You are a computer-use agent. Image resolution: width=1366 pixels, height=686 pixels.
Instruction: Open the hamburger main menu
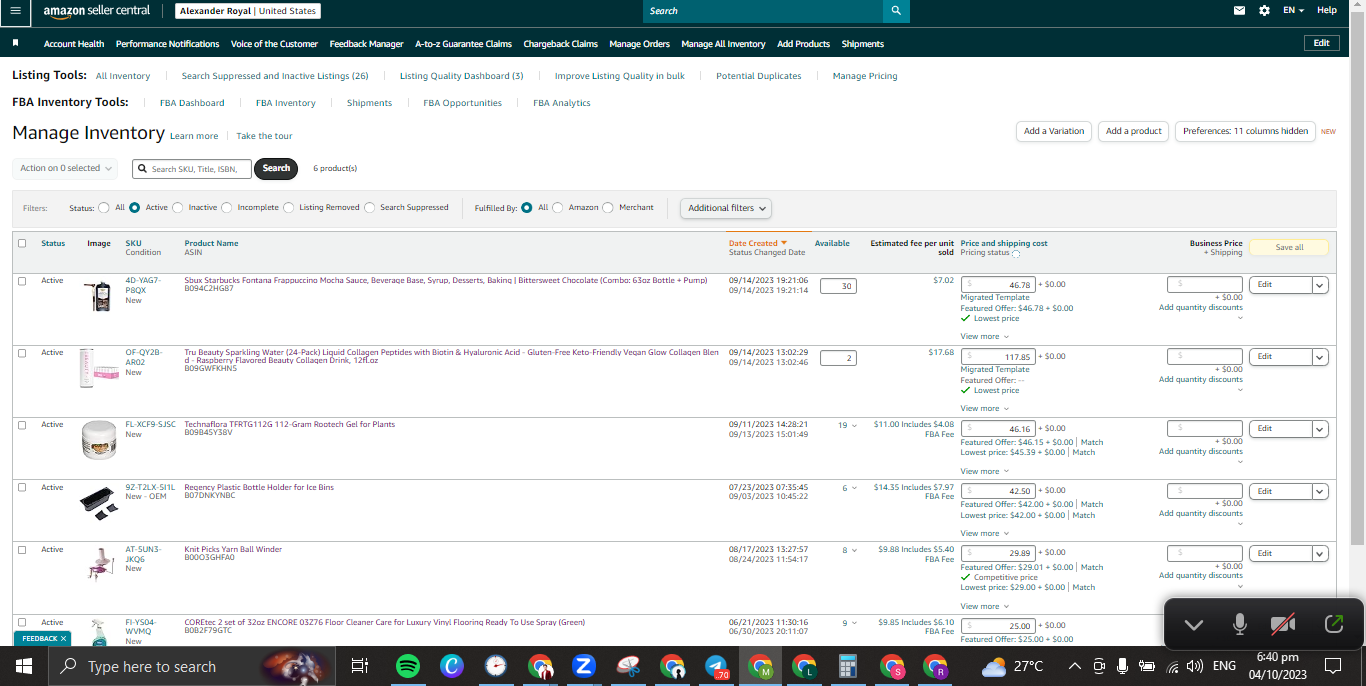14,10
